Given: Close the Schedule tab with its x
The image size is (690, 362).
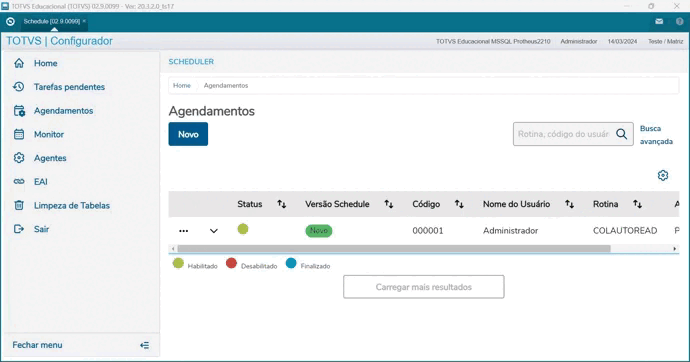Looking at the screenshot, I should [x=84, y=21].
